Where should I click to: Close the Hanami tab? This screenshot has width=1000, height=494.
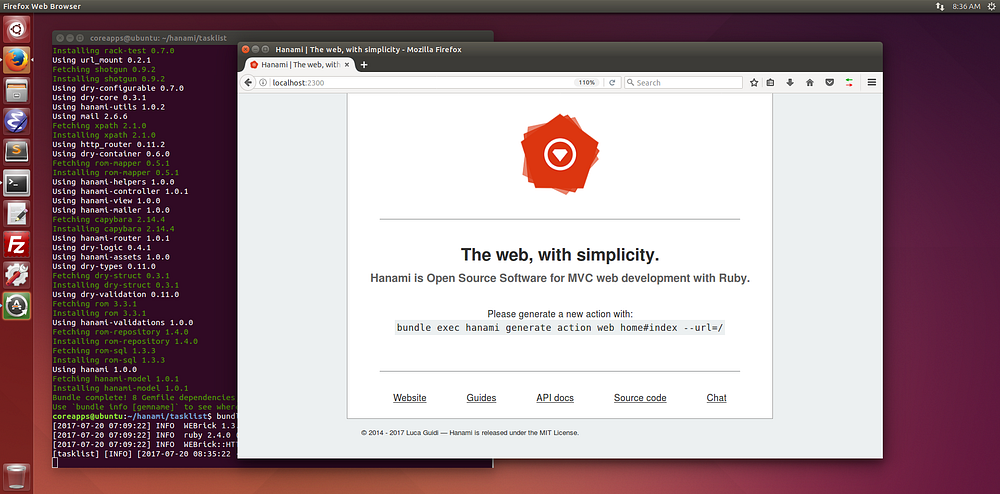pos(348,64)
